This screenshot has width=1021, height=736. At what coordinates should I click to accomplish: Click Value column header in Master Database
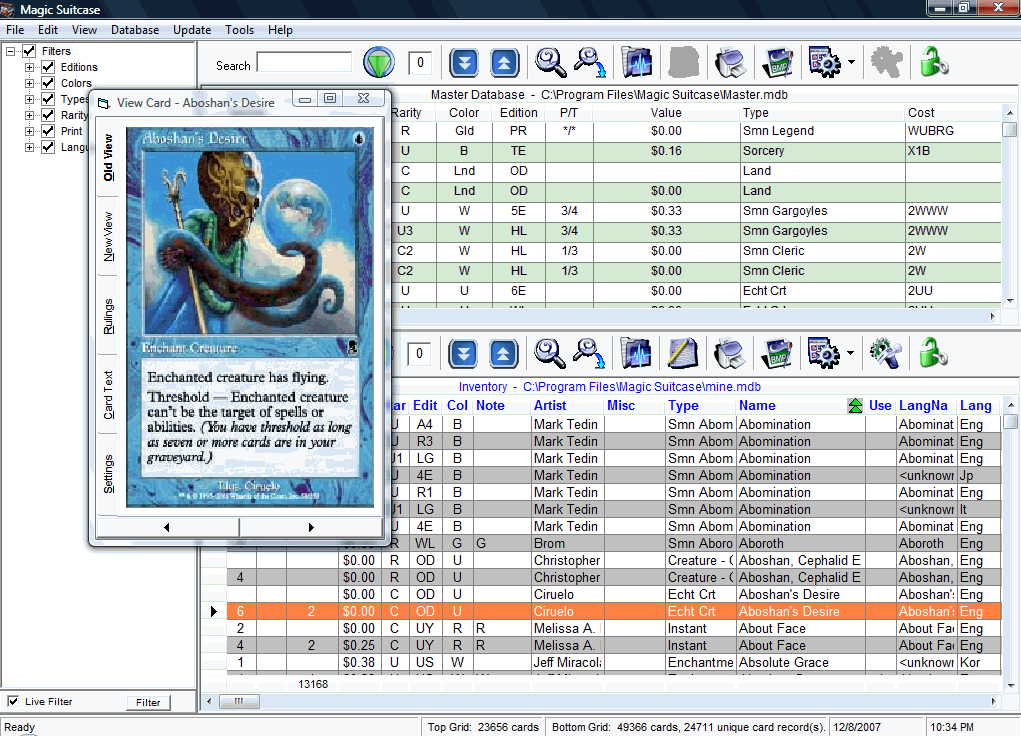[666, 113]
